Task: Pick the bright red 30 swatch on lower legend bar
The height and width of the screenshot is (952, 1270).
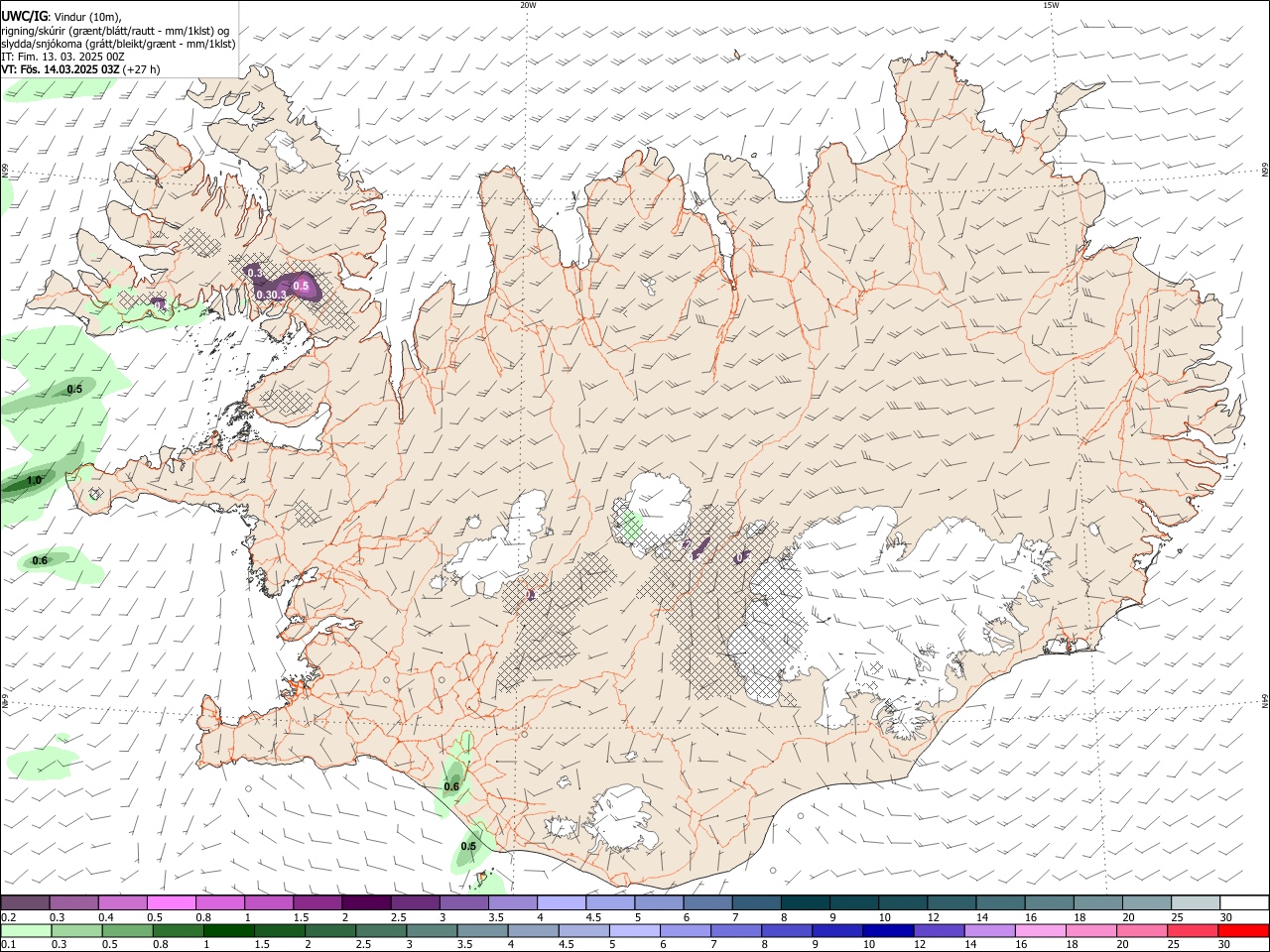Action: click(1242, 930)
